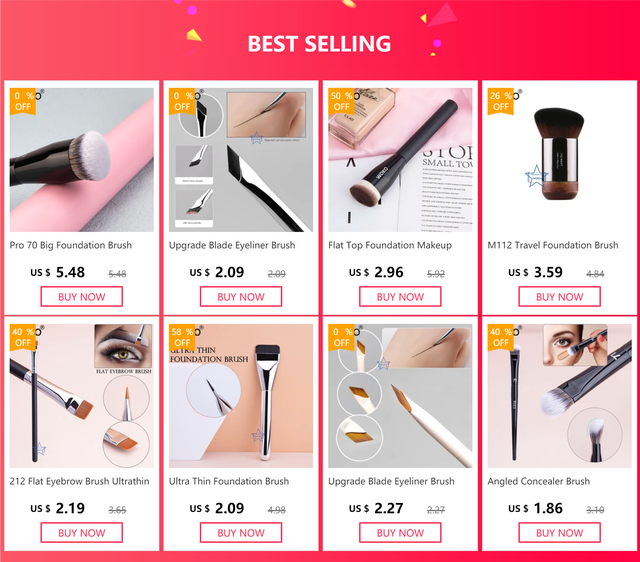Open the 212 Flat Eyebrow Brush Ultrathin title
Viewport: 640px width, 562px height.
[80, 482]
